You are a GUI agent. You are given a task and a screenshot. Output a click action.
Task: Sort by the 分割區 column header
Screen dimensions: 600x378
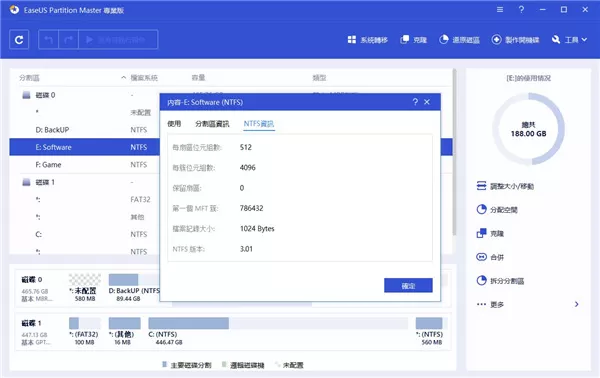pyautogui.click(x=29, y=78)
